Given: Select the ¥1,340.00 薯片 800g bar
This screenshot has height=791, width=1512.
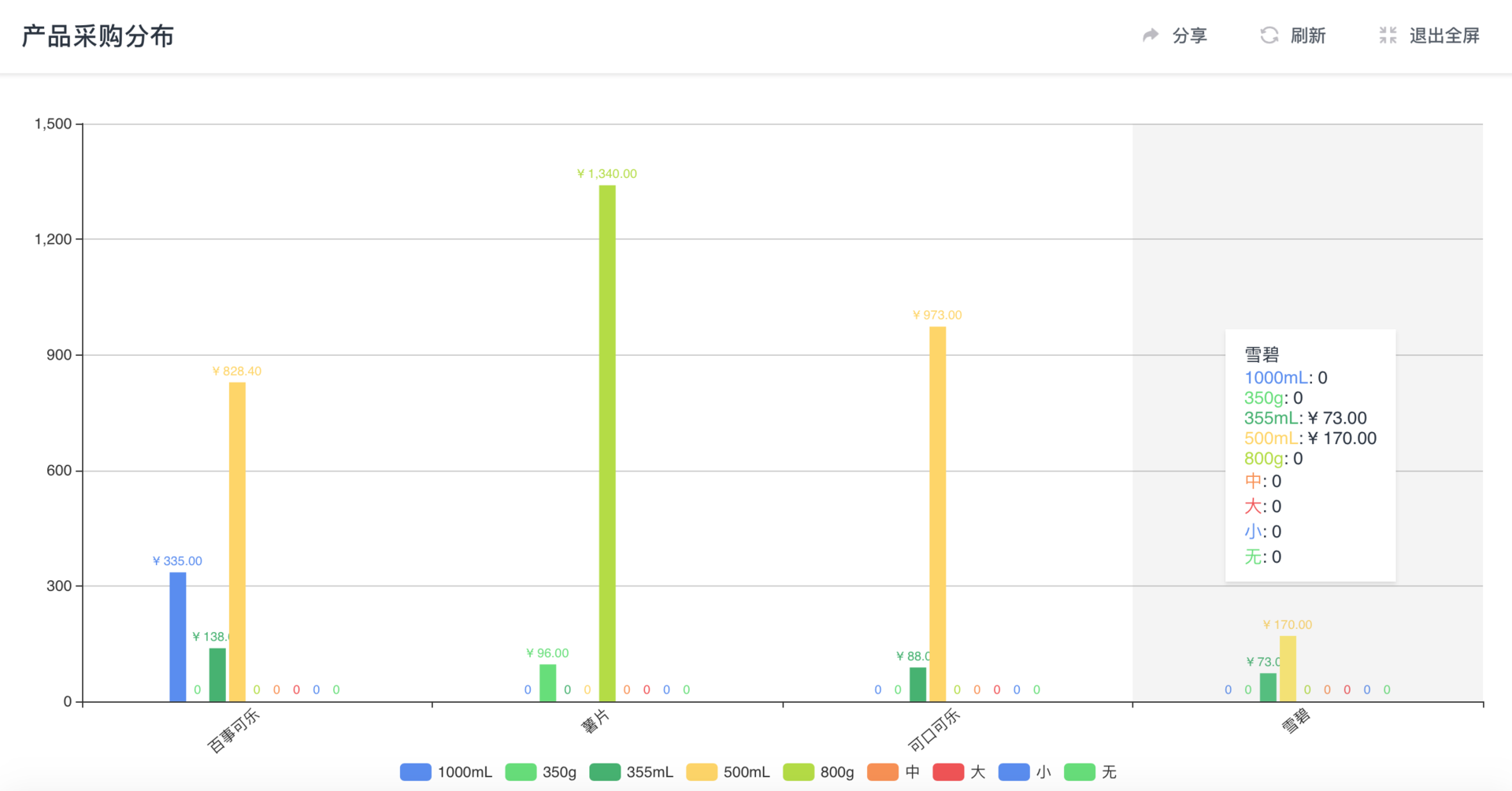Looking at the screenshot, I should tap(607, 443).
